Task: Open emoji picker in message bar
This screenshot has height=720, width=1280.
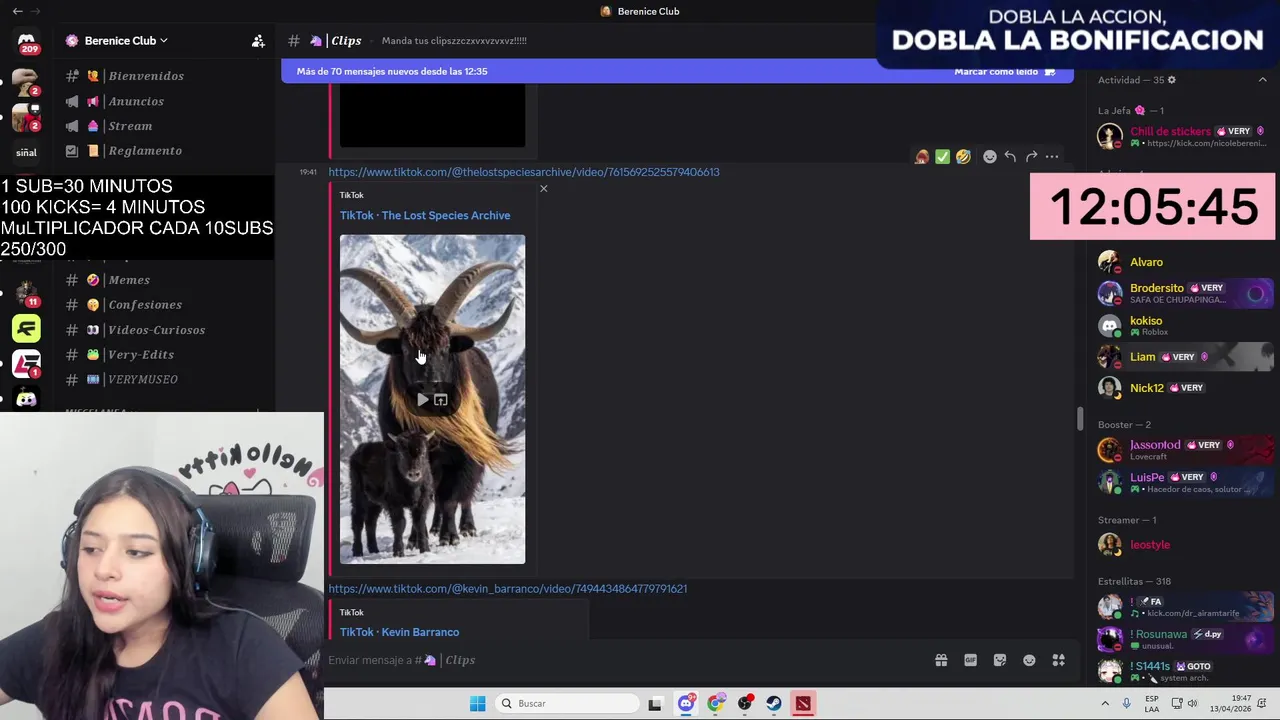Action: pyautogui.click(x=1029, y=660)
